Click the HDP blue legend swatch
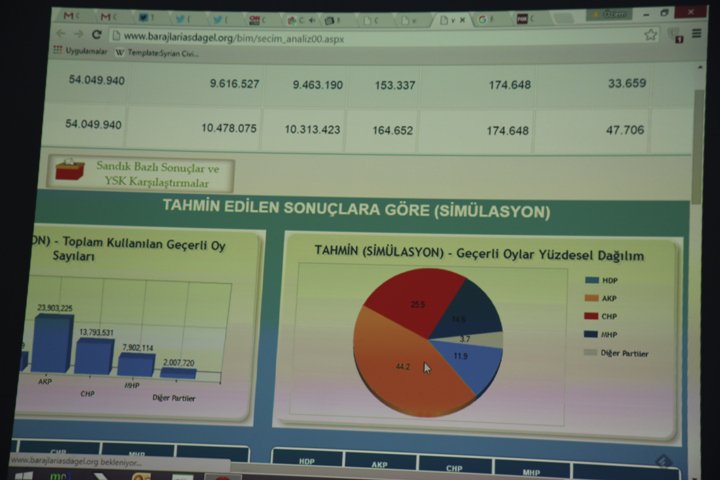The height and width of the screenshot is (480, 720). click(x=593, y=279)
